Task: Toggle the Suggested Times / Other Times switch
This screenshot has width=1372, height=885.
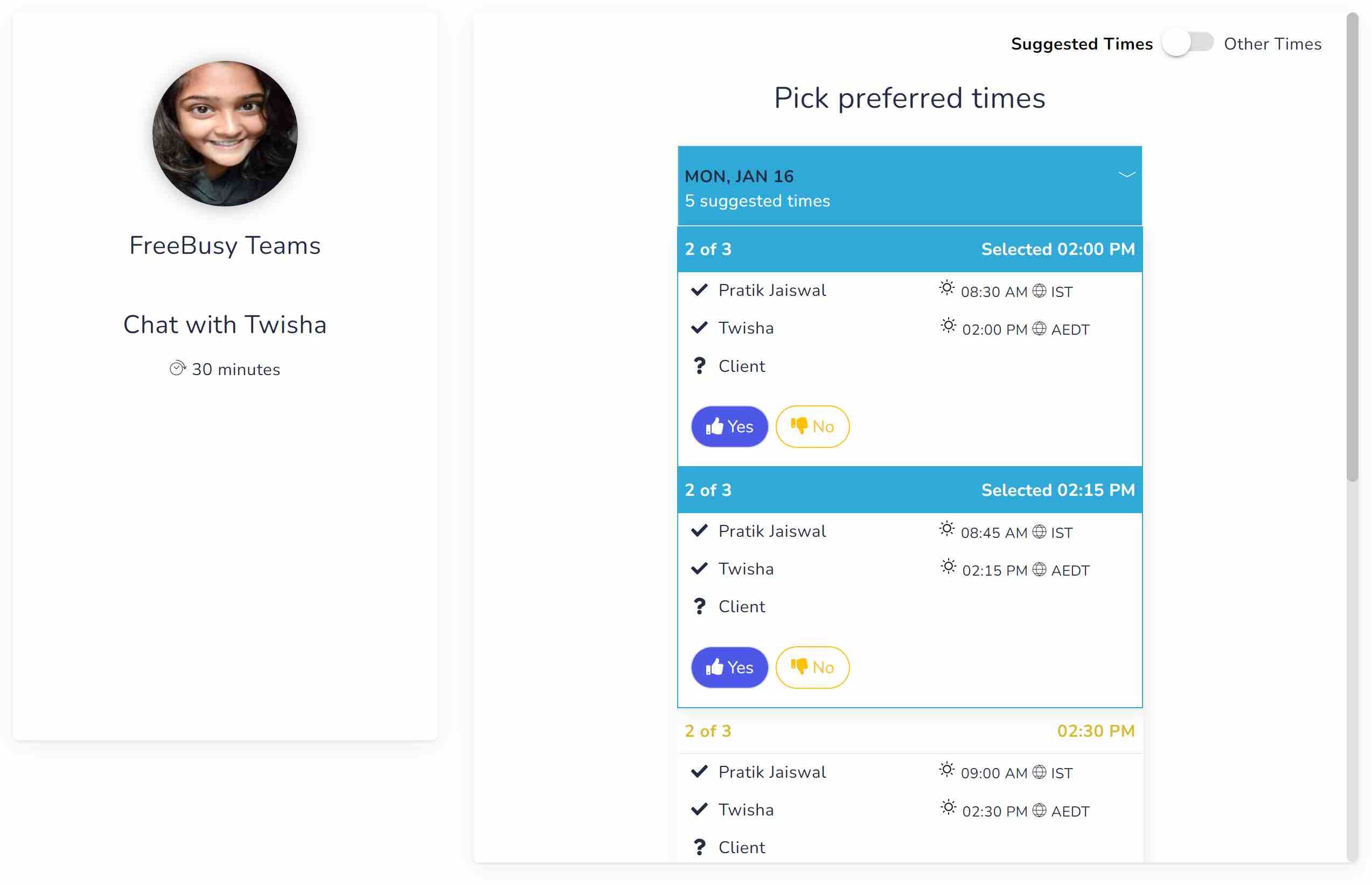Action: point(1187,44)
